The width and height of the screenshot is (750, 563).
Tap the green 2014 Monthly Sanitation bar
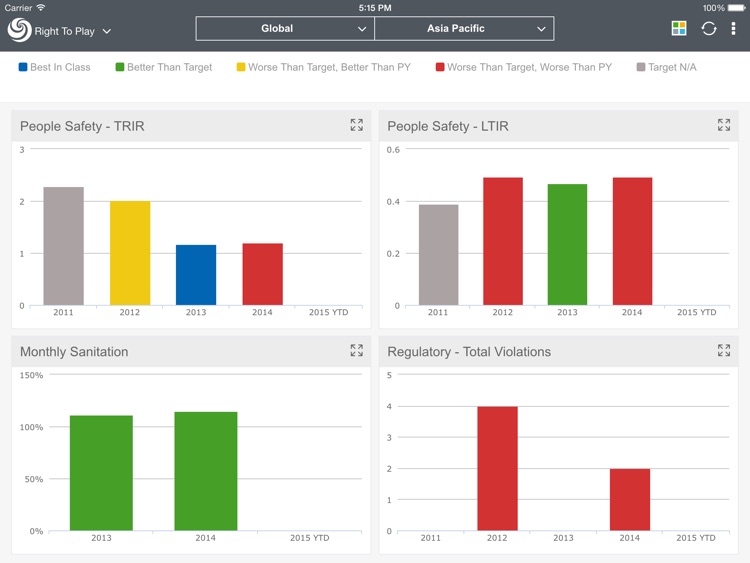pyautogui.click(x=205, y=471)
